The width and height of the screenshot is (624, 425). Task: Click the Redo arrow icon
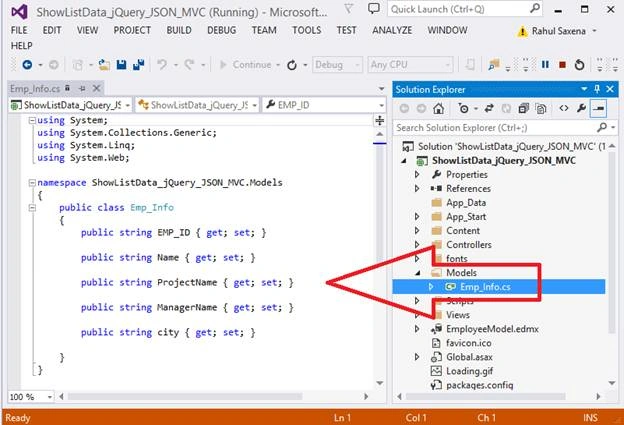(189, 64)
